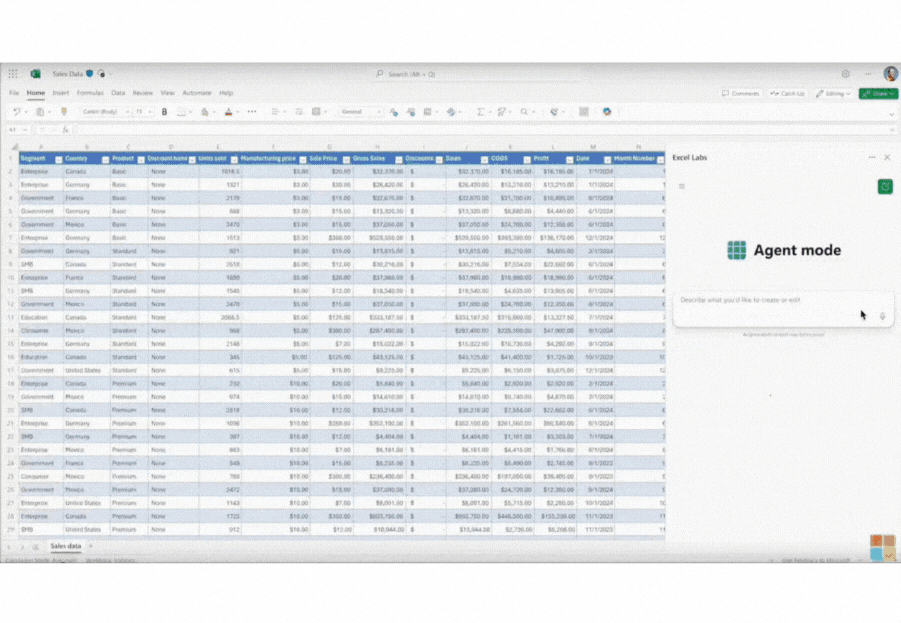Click the AutoSum sigma icon

coord(481,112)
